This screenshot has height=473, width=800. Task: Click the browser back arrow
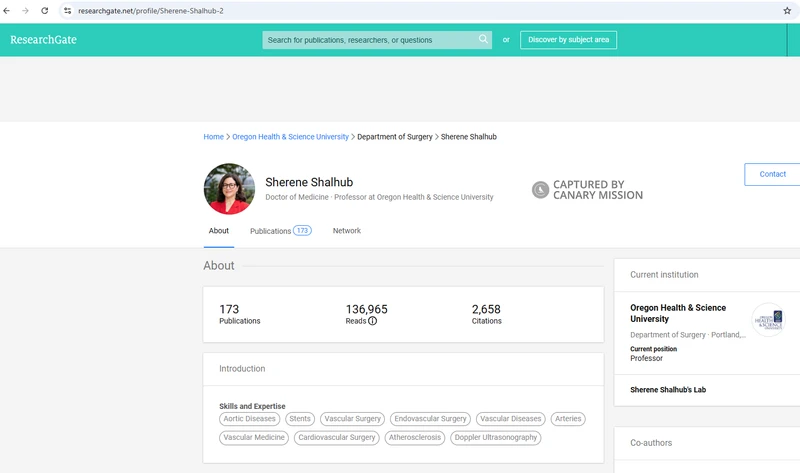pyautogui.click(x=7, y=11)
